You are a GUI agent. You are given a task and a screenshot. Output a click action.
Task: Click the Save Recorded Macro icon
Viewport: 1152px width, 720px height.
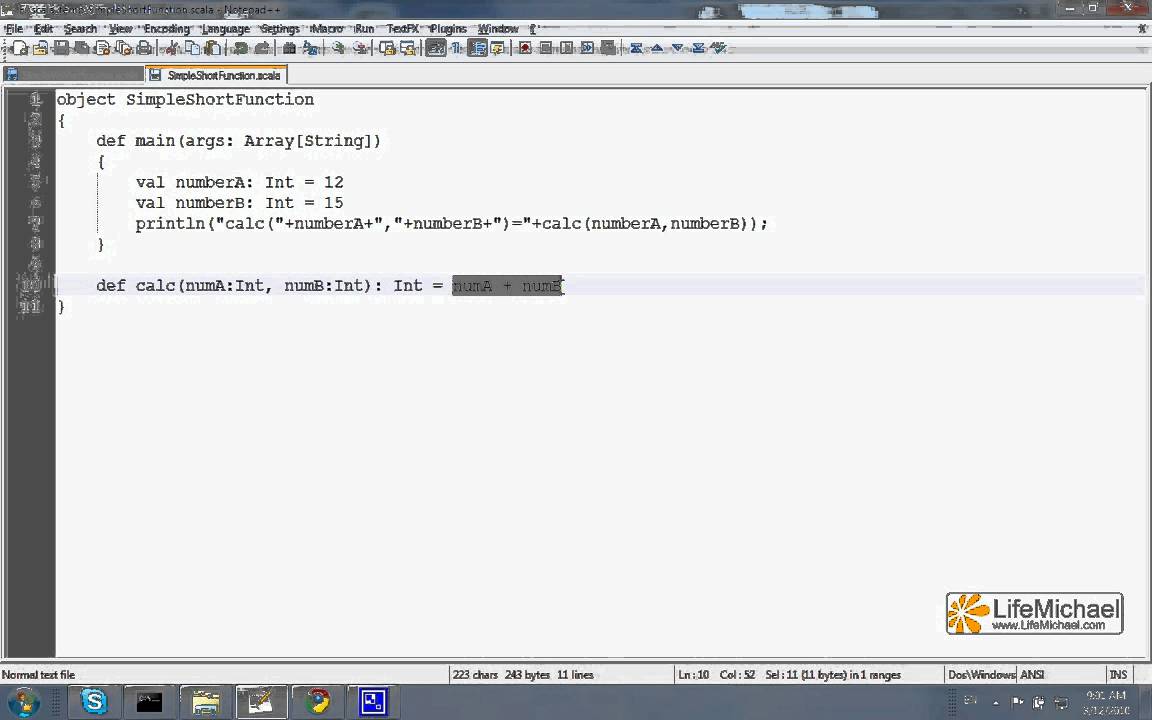pos(608,48)
